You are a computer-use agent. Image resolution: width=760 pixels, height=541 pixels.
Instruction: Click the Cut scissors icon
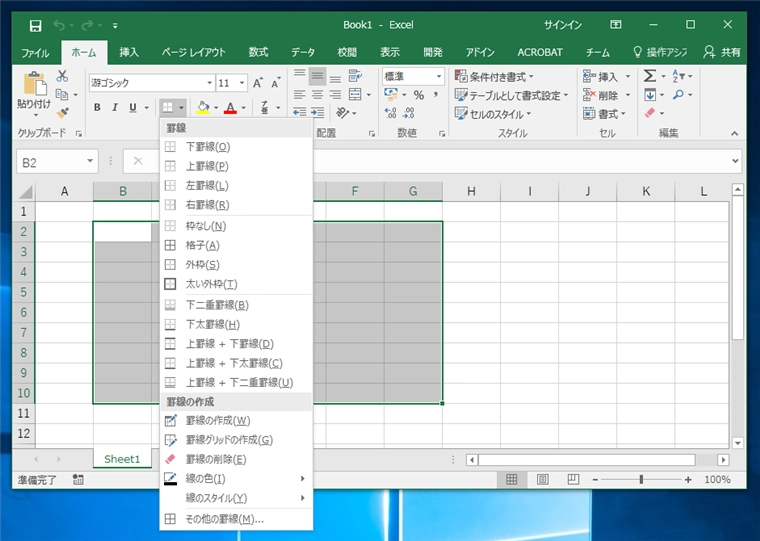point(62,76)
